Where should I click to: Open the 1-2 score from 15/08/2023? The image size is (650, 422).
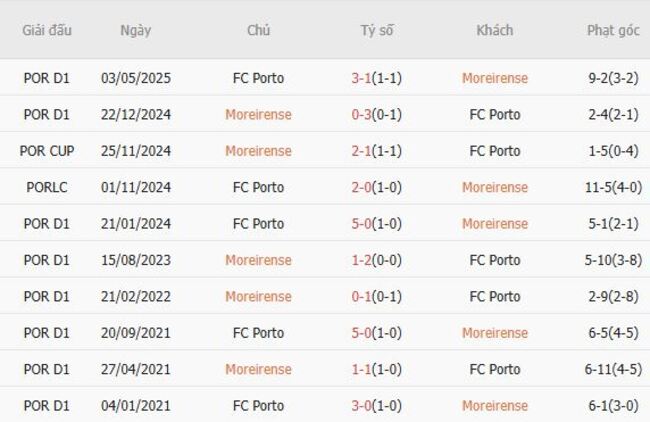tap(363, 260)
